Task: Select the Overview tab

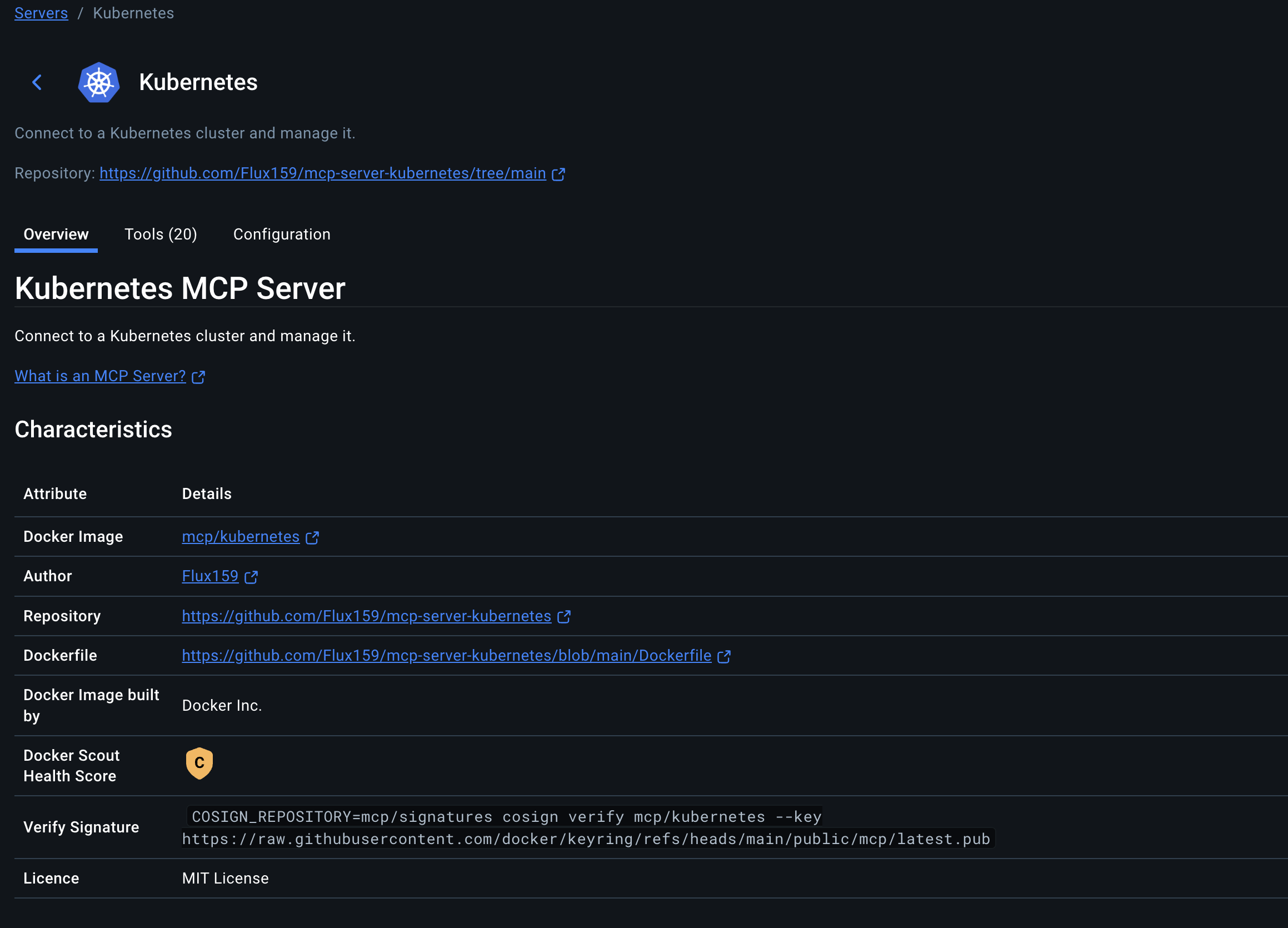Action: coord(55,234)
